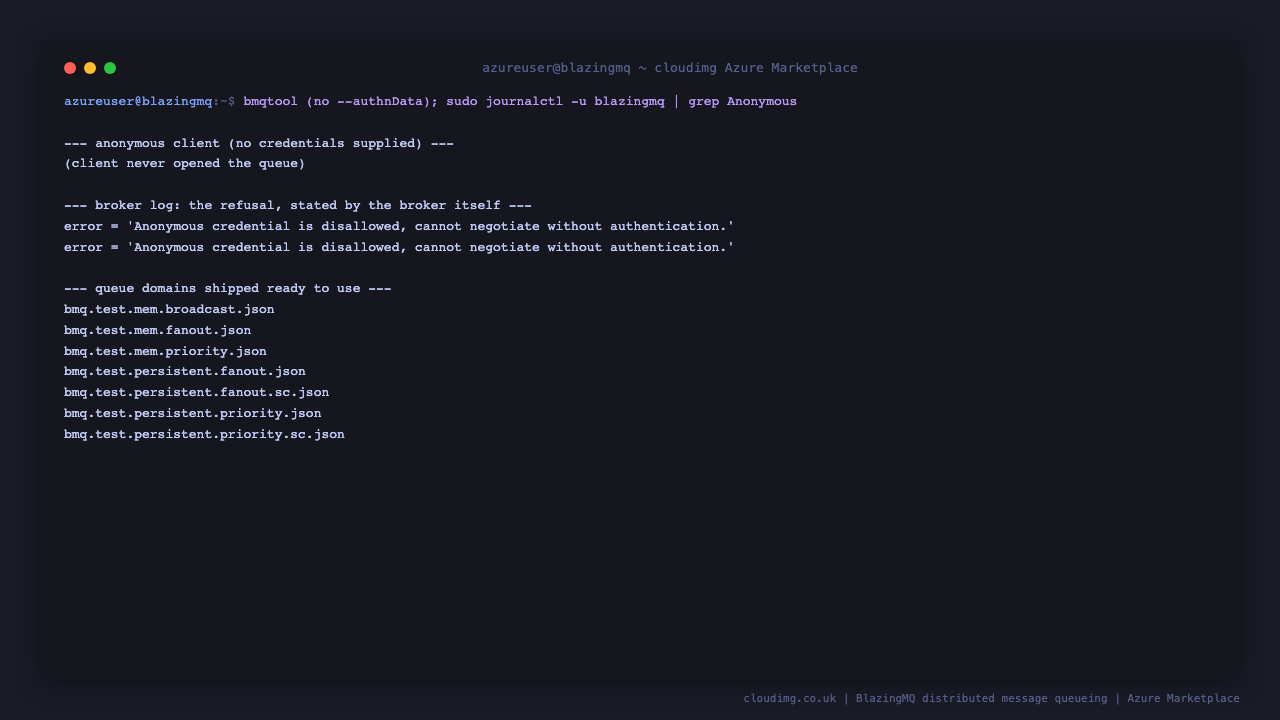Image resolution: width=1280 pixels, height=720 pixels.
Task: Click the red close window dot
Action: [x=70, y=68]
